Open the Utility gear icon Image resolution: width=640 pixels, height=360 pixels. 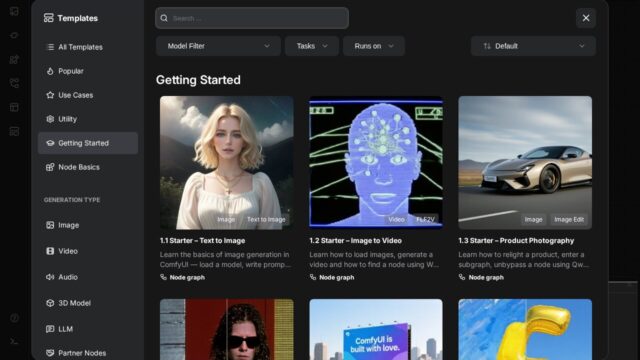pos(50,119)
